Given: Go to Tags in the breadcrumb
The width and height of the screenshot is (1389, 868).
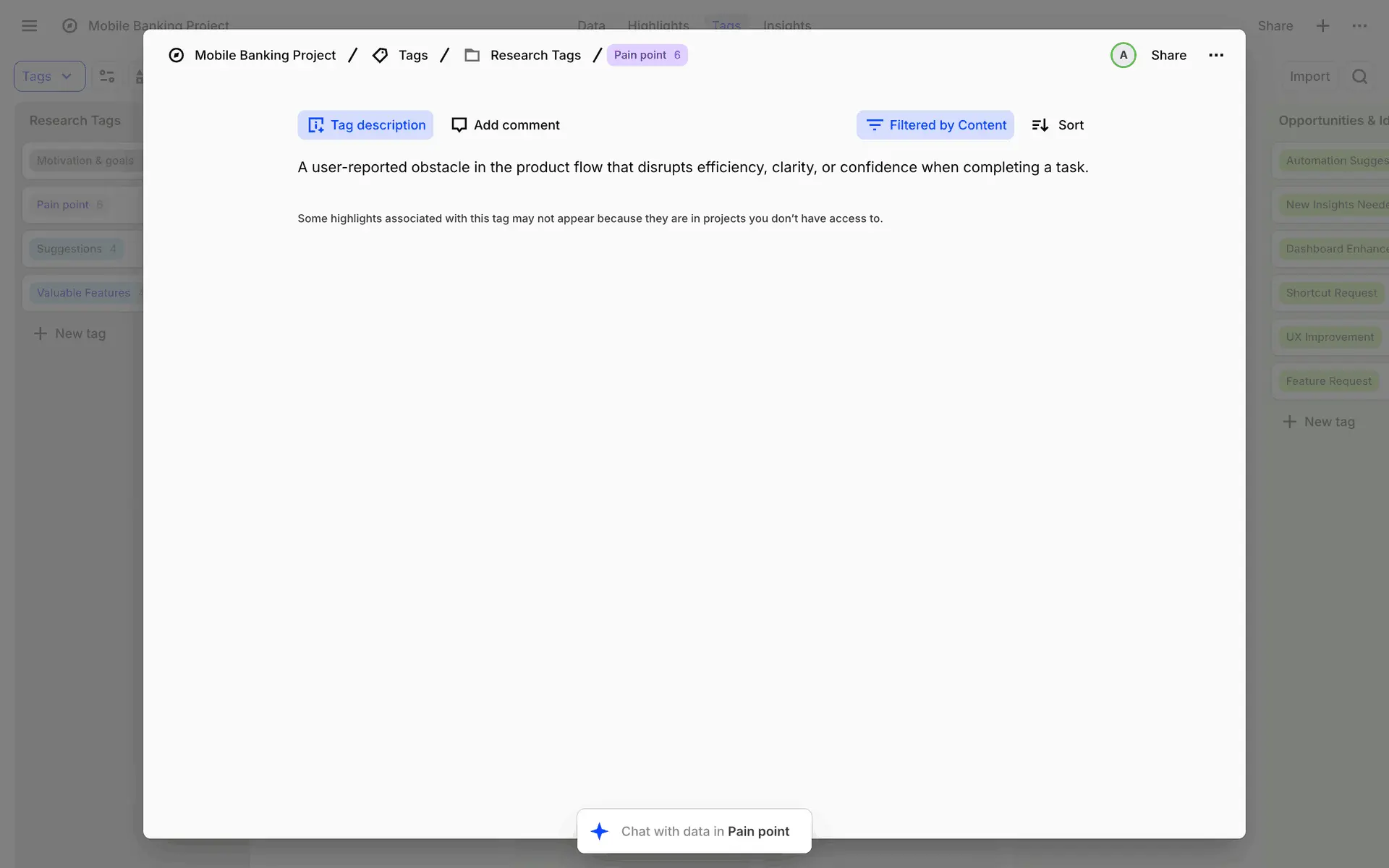Looking at the screenshot, I should coord(412,55).
